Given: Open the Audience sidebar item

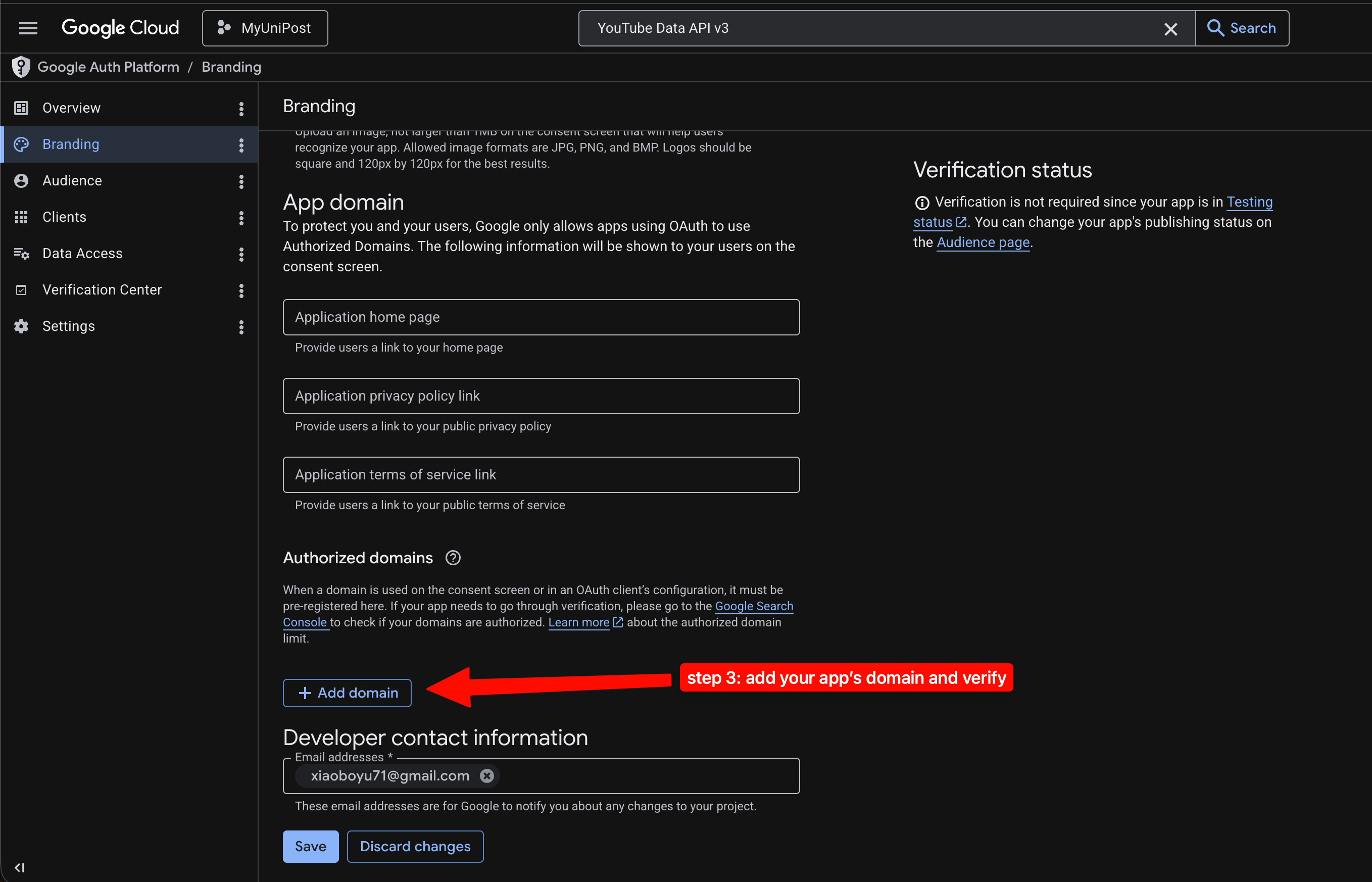Looking at the screenshot, I should [129, 180].
